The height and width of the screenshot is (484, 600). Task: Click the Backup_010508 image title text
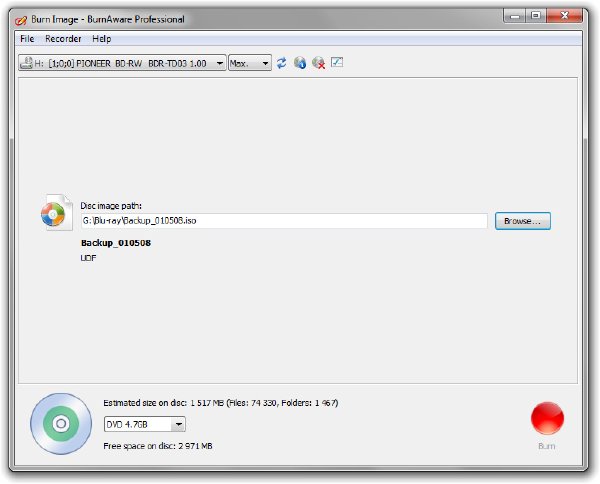116,243
